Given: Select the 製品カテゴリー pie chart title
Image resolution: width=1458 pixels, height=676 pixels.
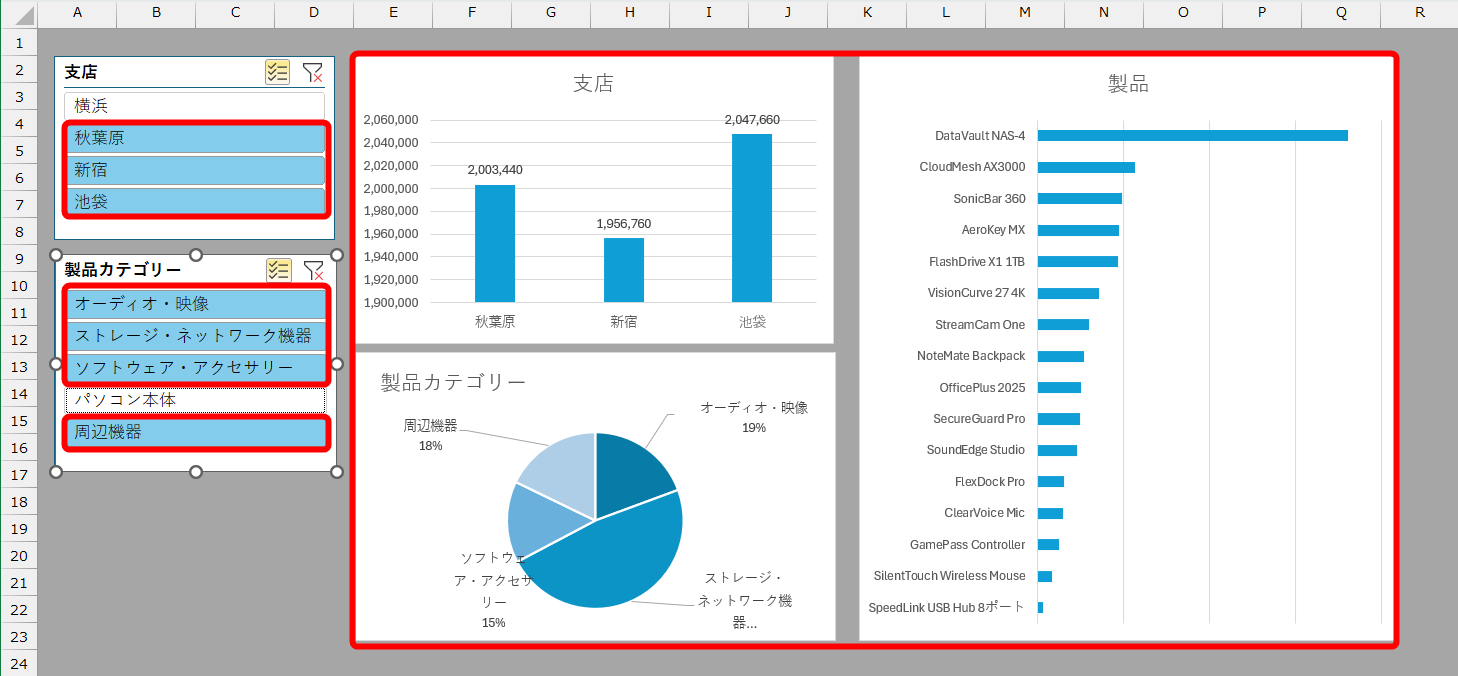Looking at the screenshot, I should point(453,382).
